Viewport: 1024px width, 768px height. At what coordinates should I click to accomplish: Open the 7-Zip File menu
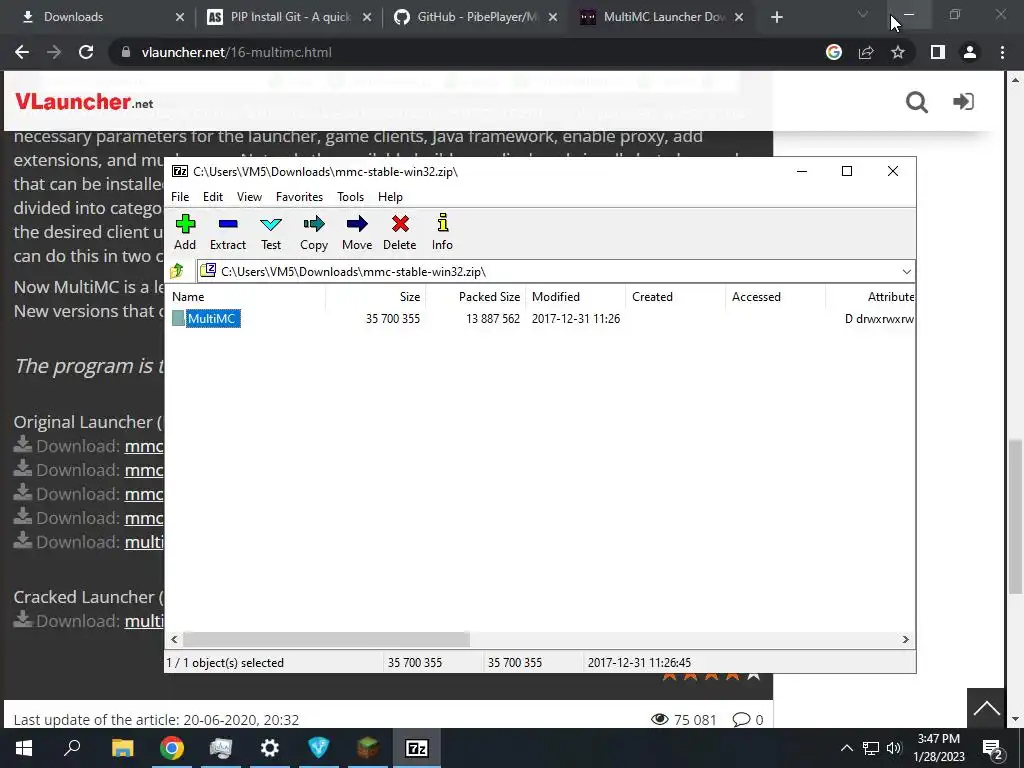coord(180,197)
